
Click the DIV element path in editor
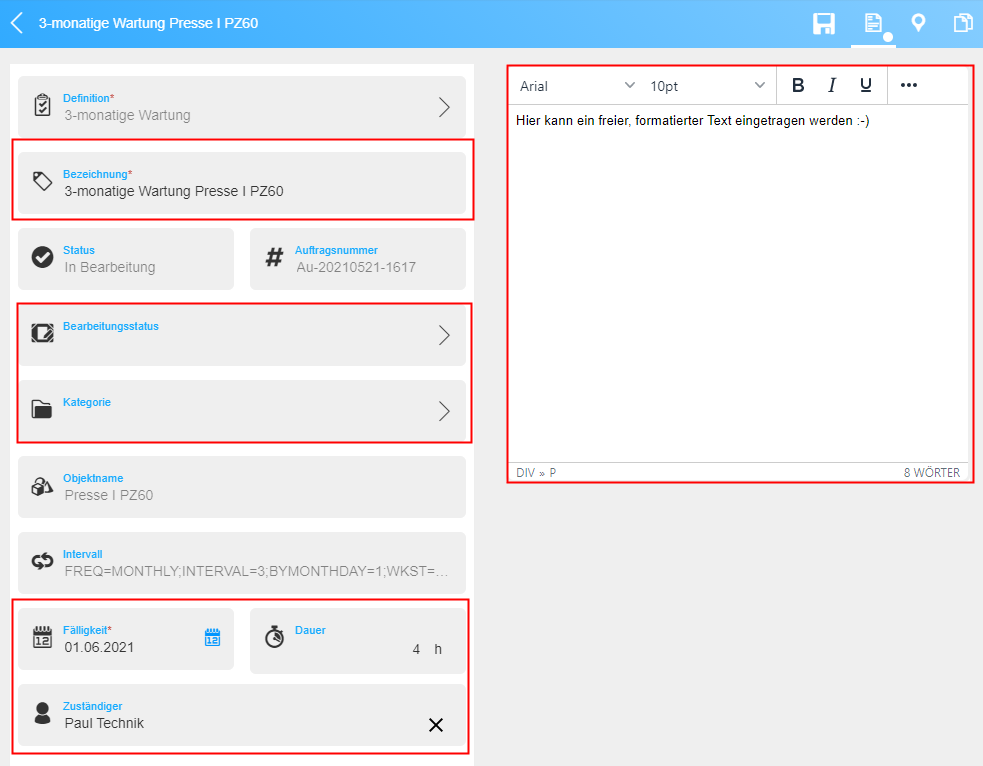[525, 473]
